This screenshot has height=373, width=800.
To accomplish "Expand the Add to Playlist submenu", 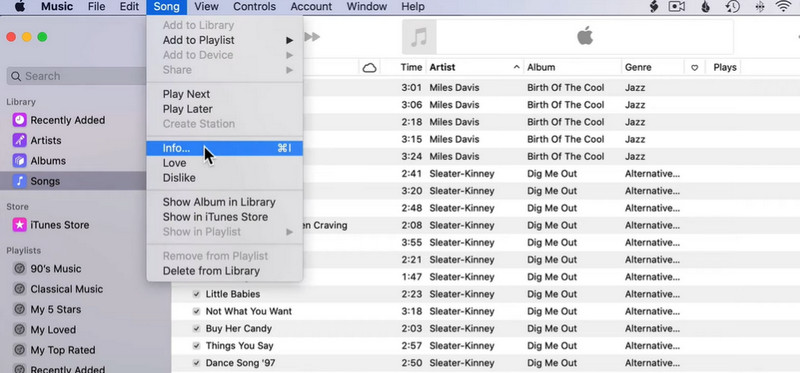I will [224, 40].
